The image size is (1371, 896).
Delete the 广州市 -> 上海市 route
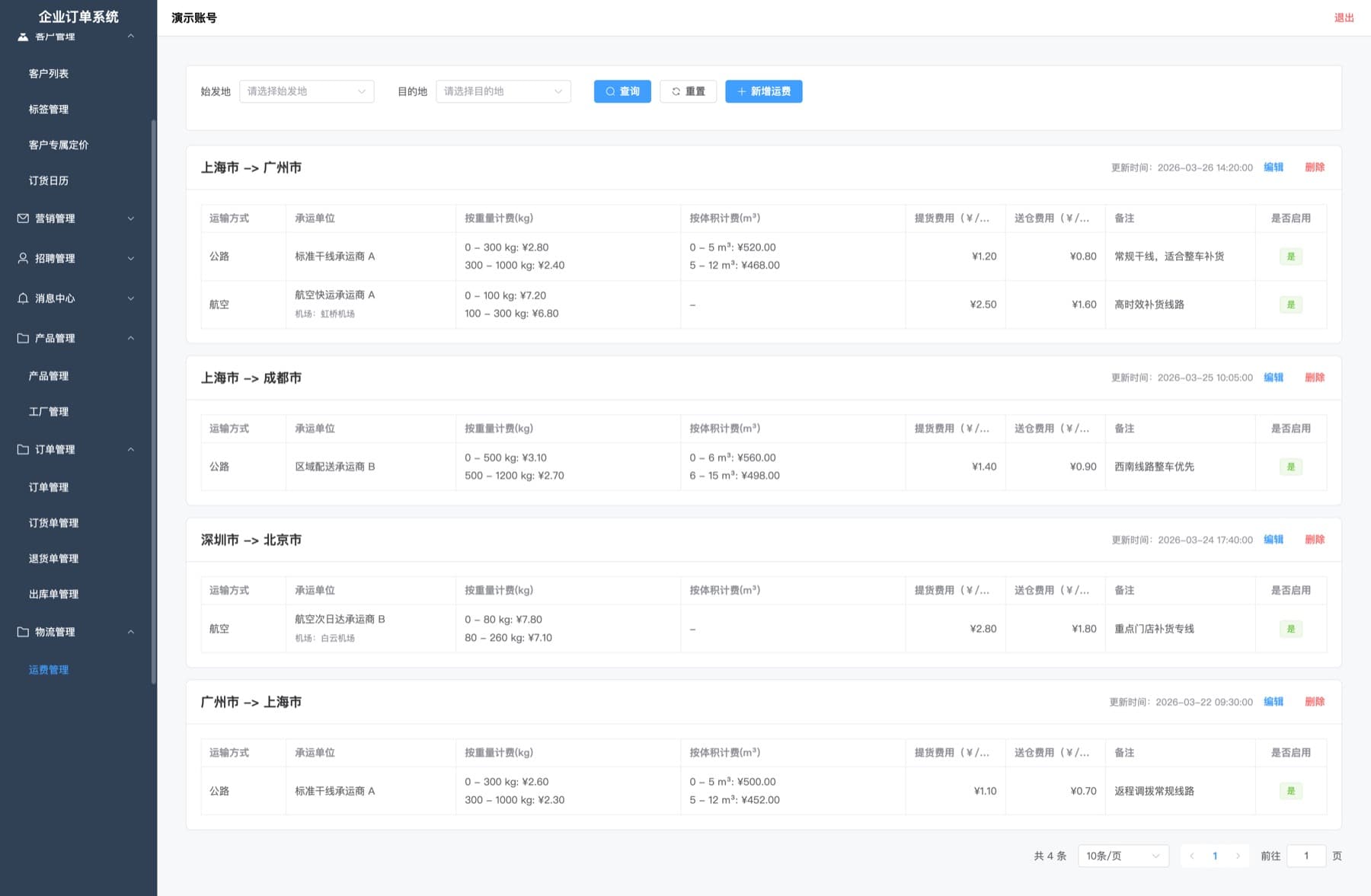[1315, 702]
